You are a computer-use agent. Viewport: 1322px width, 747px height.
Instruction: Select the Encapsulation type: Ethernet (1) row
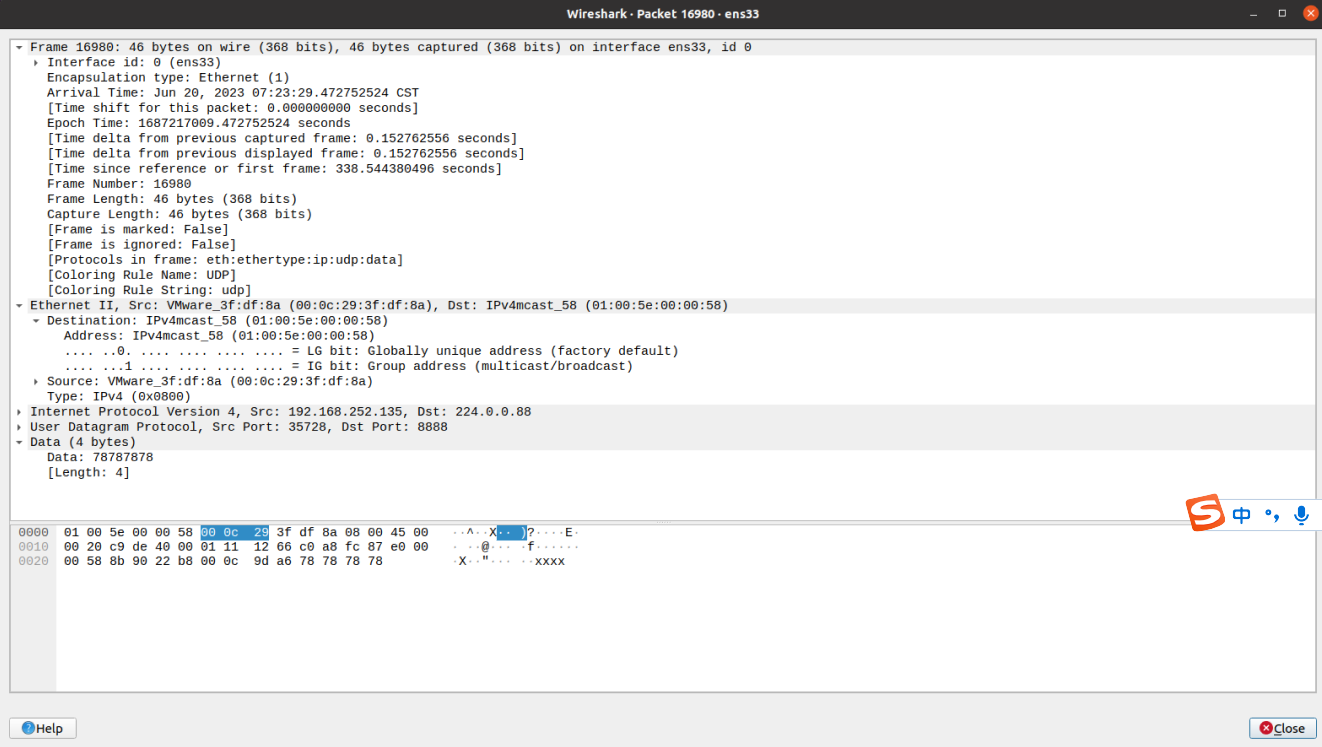(664, 77)
